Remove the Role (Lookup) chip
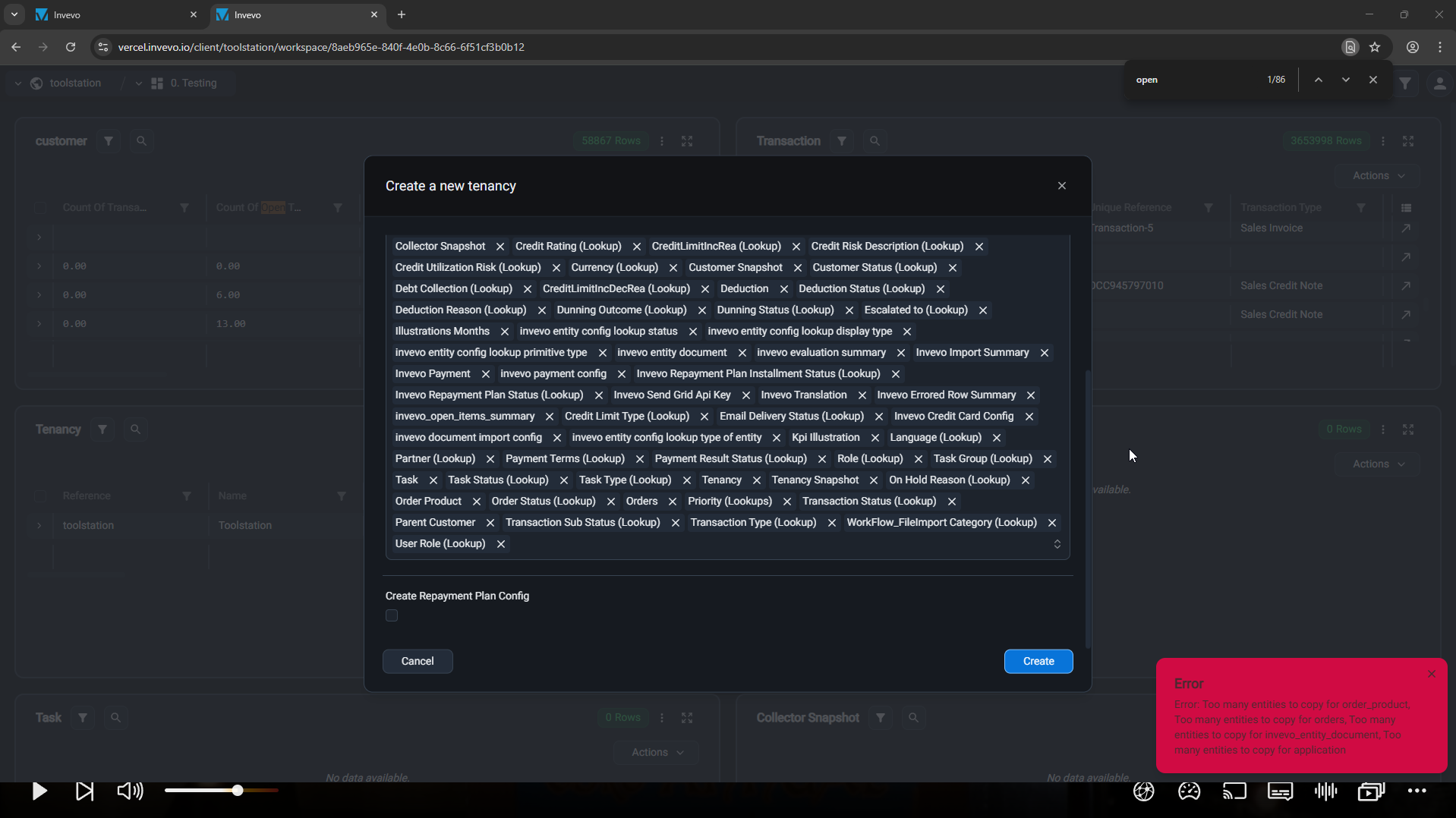 918,459
